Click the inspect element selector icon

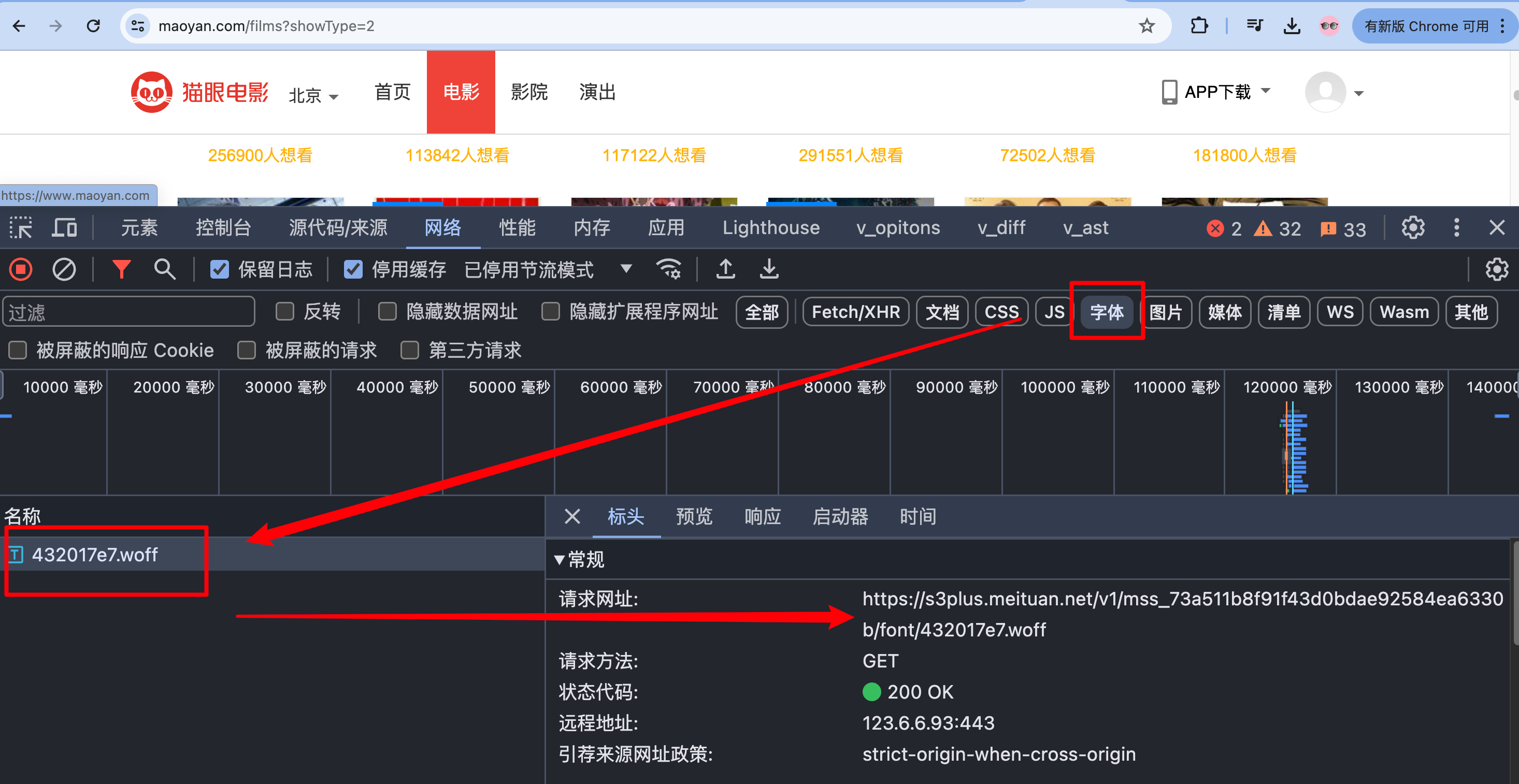[x=21, y=227]
